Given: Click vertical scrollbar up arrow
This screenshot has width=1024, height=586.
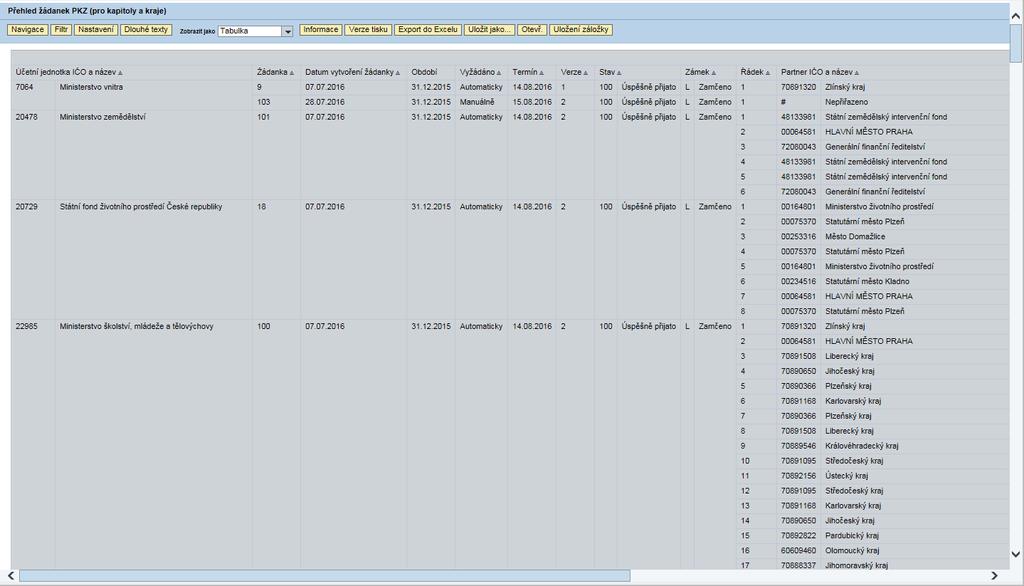Looking at the screenshot, I should [1016, 15].
